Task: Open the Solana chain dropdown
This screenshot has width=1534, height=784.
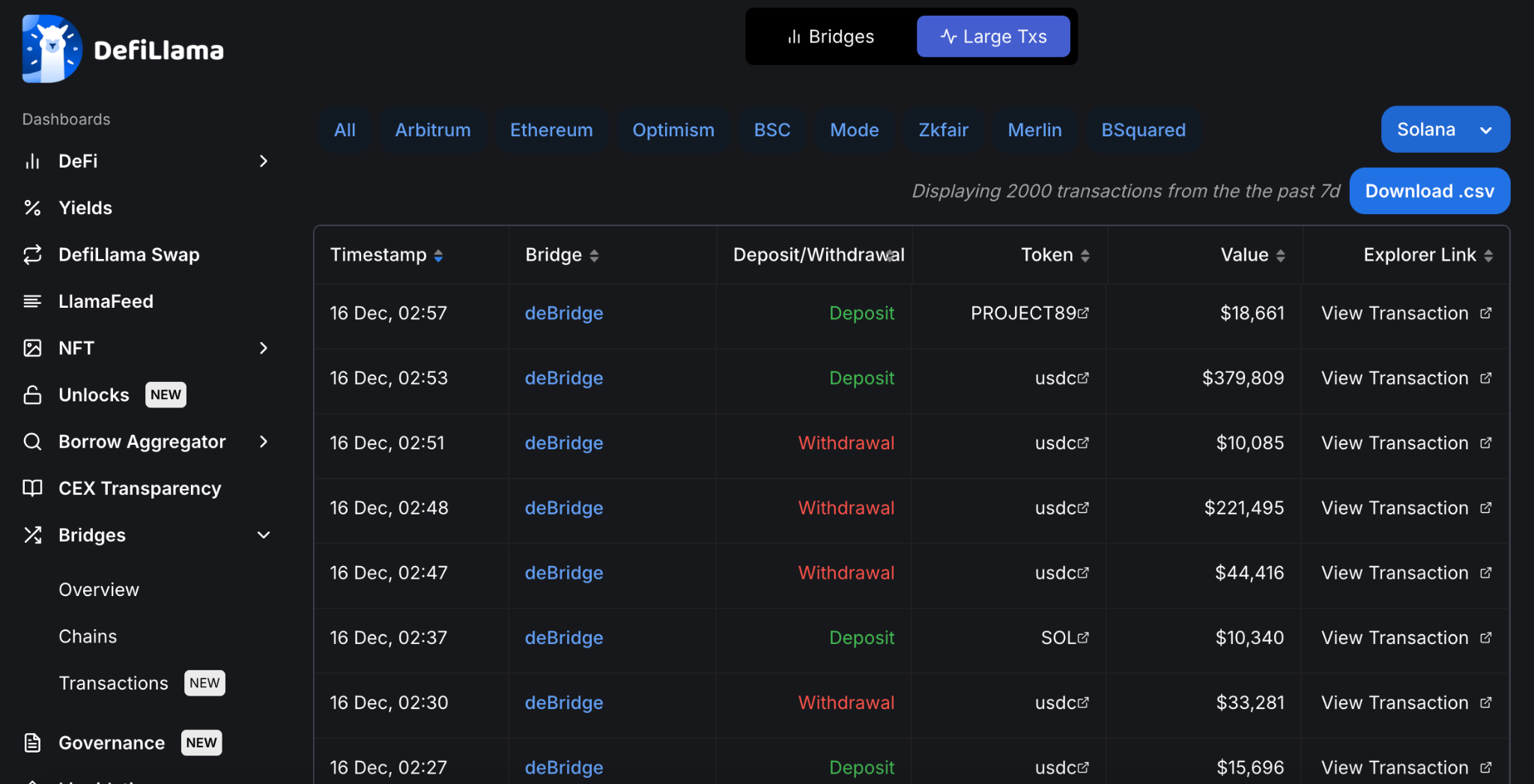Action: pyautogui.click(x=1446, y=130)
